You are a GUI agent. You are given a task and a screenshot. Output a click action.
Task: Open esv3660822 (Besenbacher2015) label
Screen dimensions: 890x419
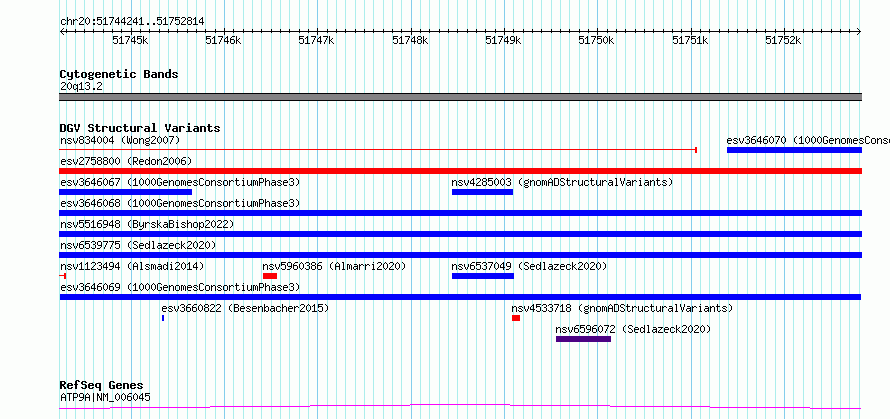245,308
